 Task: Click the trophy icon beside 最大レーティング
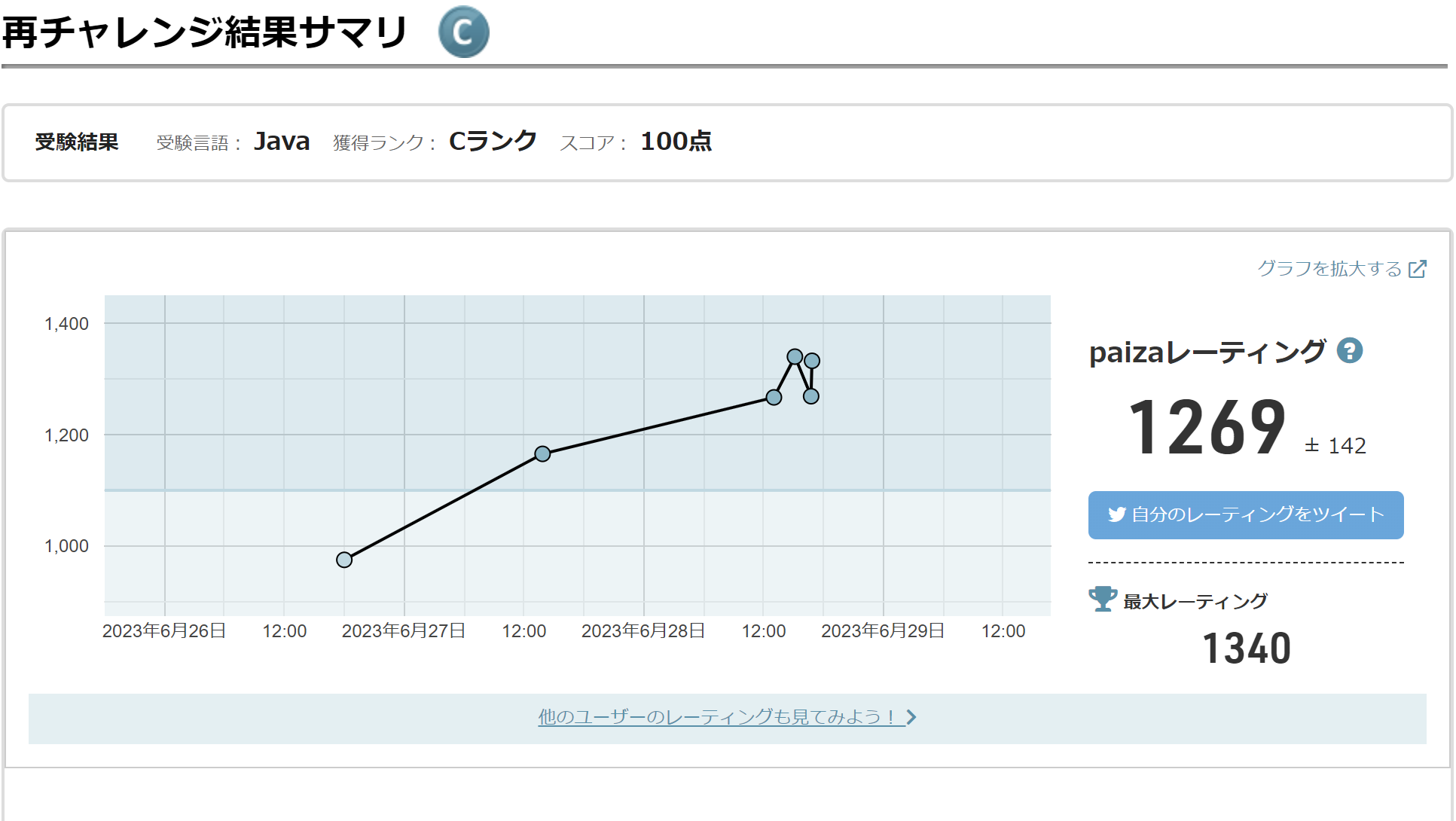tap(1102, 600)
